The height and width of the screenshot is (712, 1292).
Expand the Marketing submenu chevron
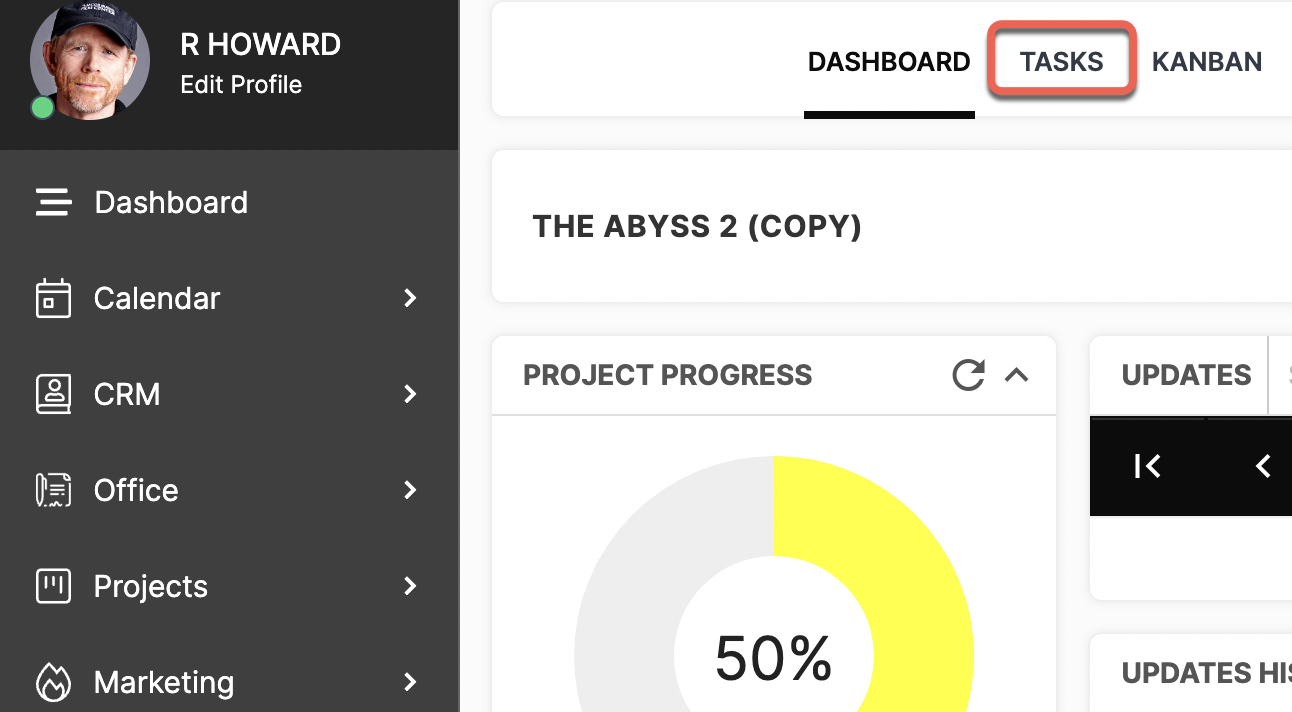[410, 682]
